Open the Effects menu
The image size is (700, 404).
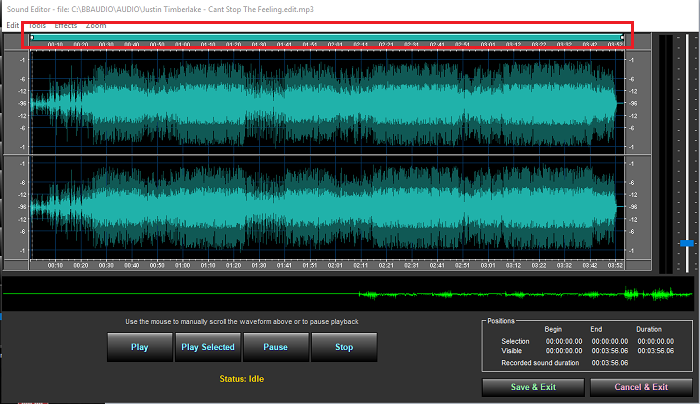(66, 25)
